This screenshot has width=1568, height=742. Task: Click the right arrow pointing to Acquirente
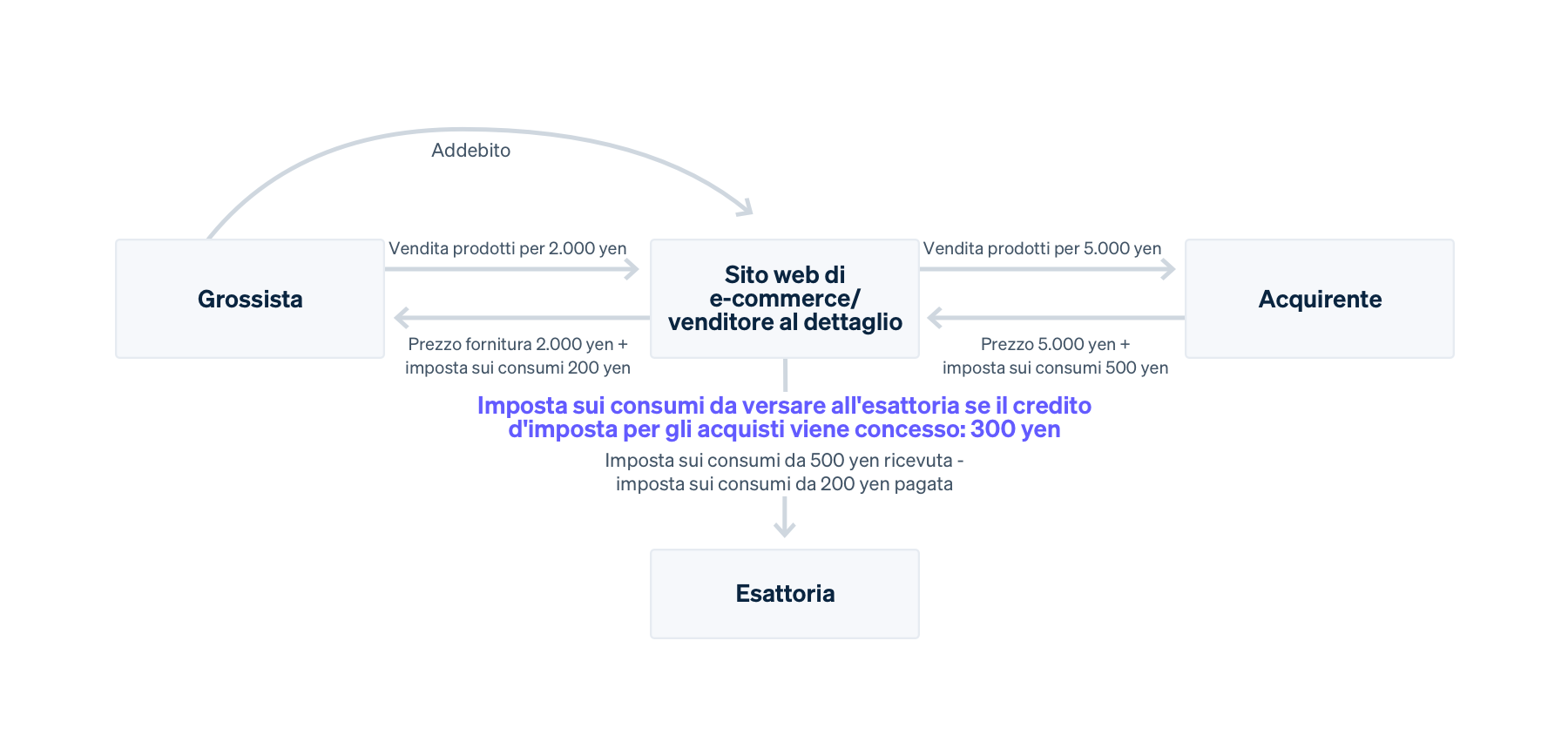click(x=1047, y=269)
